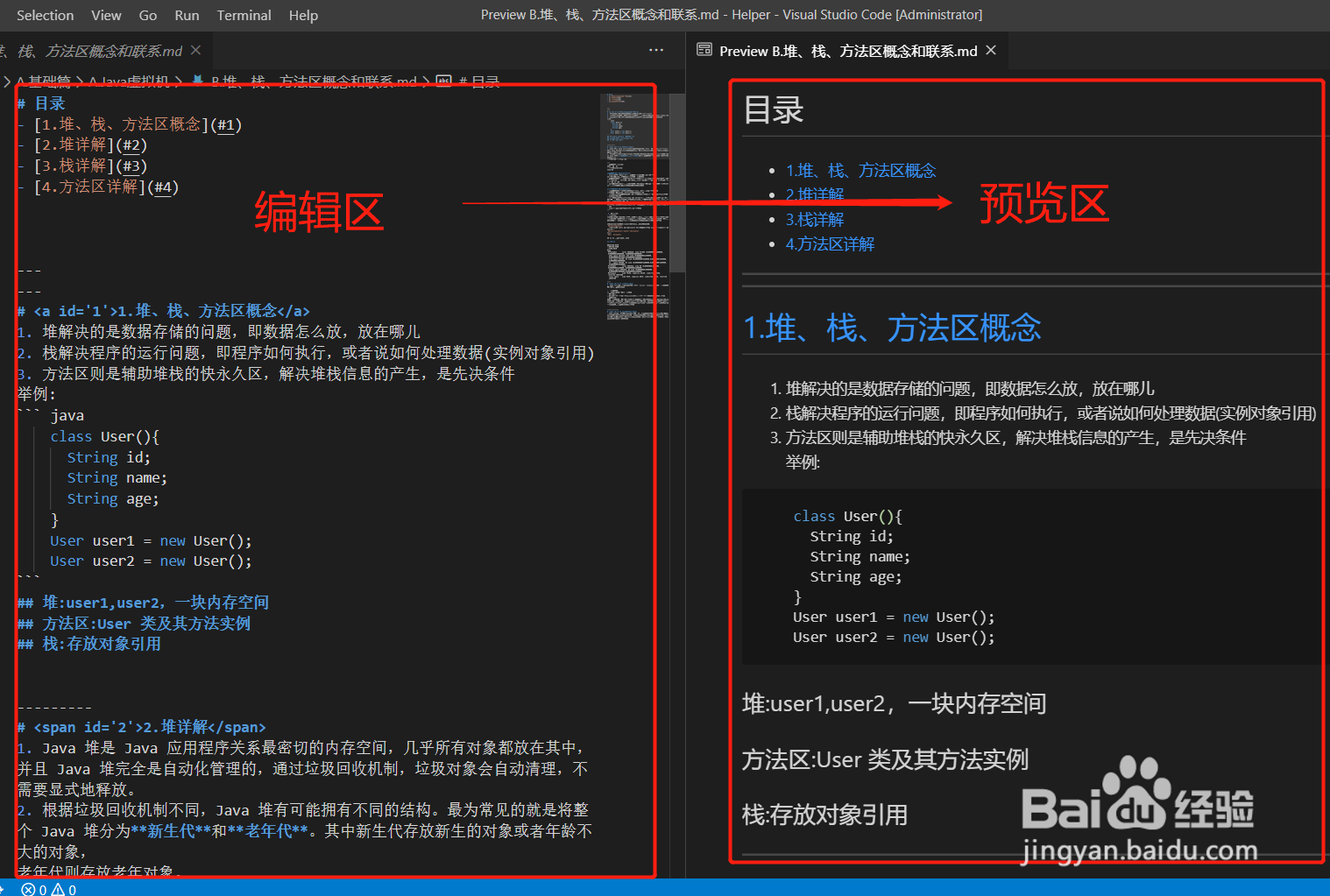This screenshot has height=896, width=1330.
Task: Click preview heading '方法区:User 类及其方法实例'
Action: click(x=885, y=759)
